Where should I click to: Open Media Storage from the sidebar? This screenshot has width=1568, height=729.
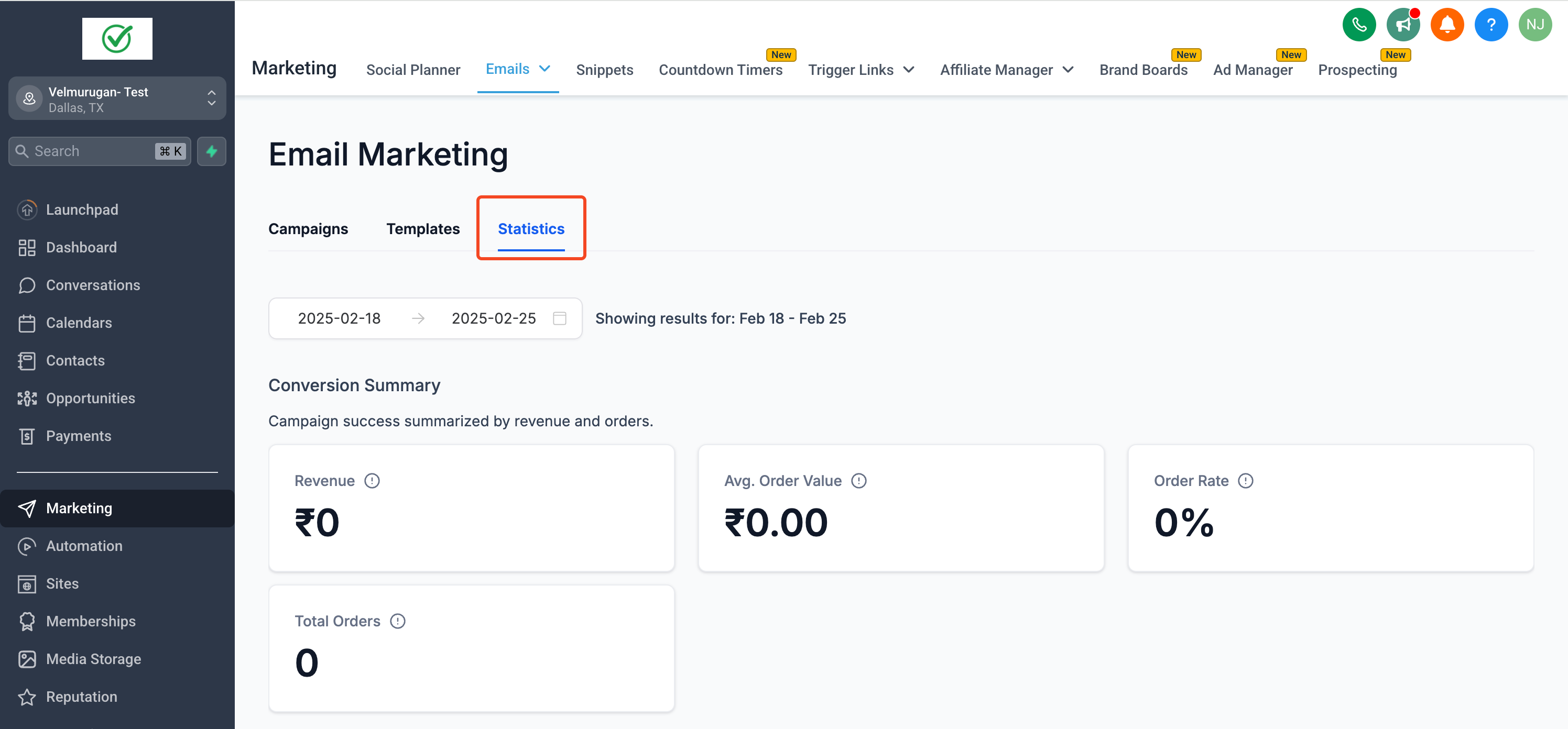(x=94, y=658)
